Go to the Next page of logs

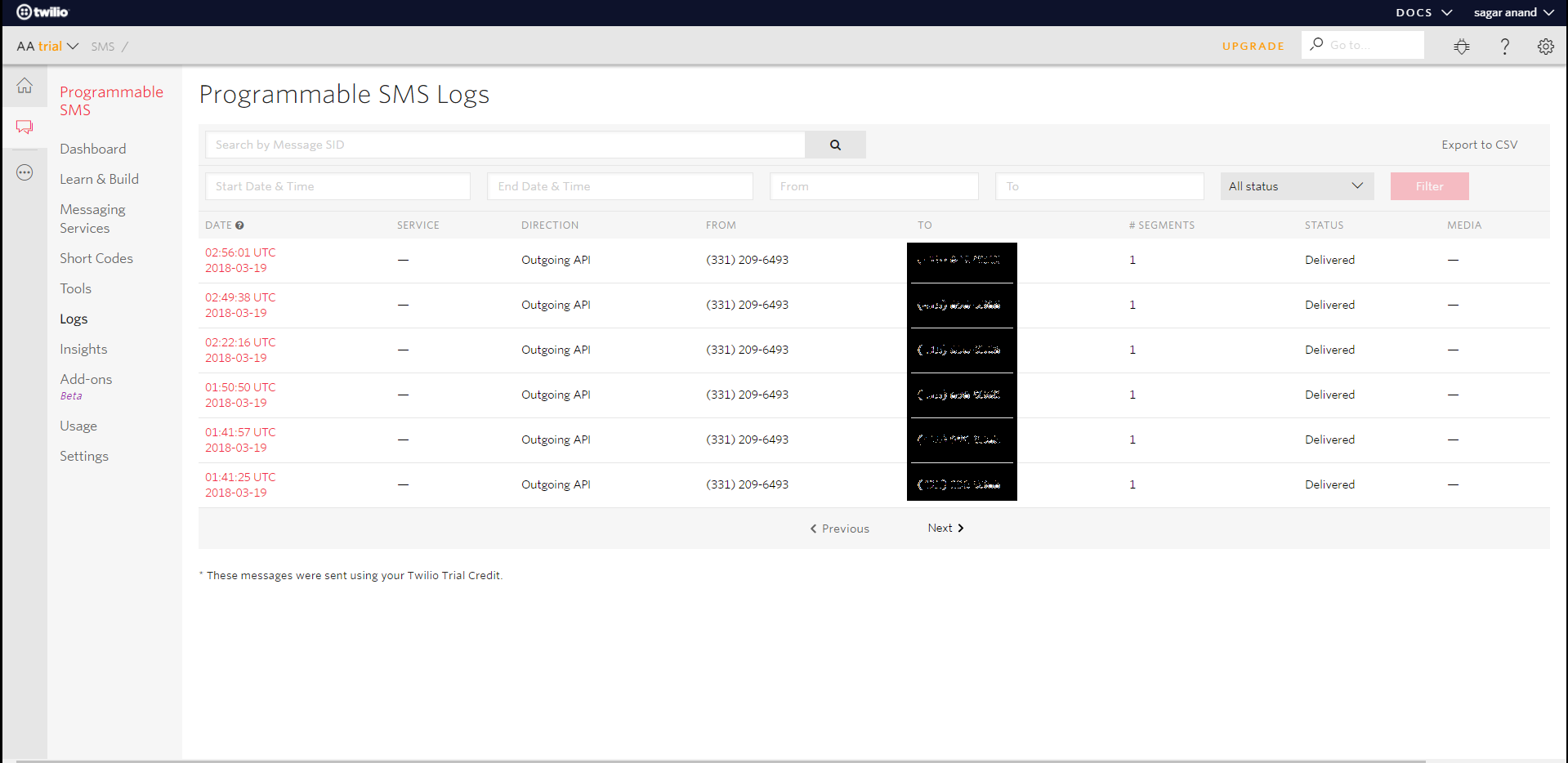(945, 528)
